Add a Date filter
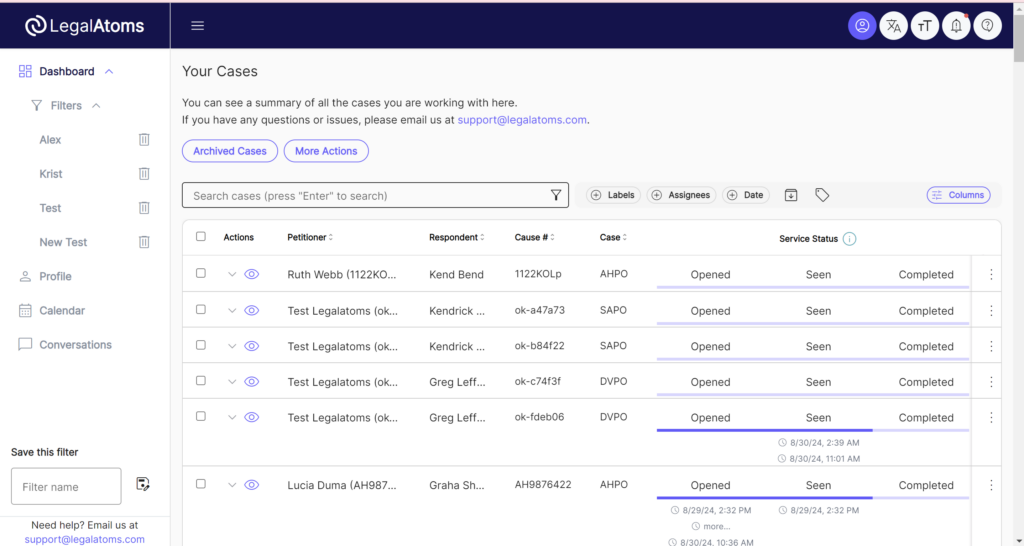This screenshot has height=546, width=1024. pos(746,195)
